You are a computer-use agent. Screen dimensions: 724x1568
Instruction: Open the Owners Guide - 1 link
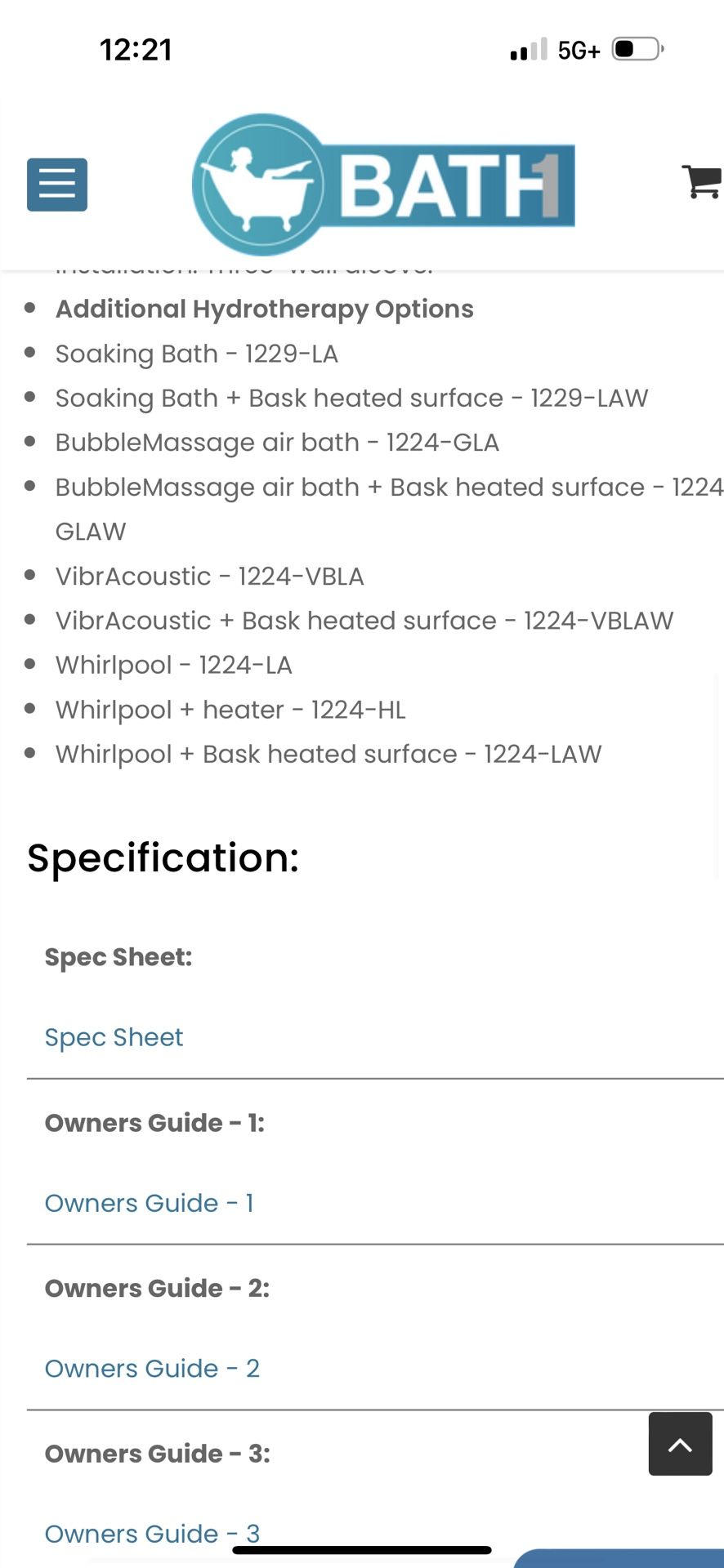tap(149, 1203)
